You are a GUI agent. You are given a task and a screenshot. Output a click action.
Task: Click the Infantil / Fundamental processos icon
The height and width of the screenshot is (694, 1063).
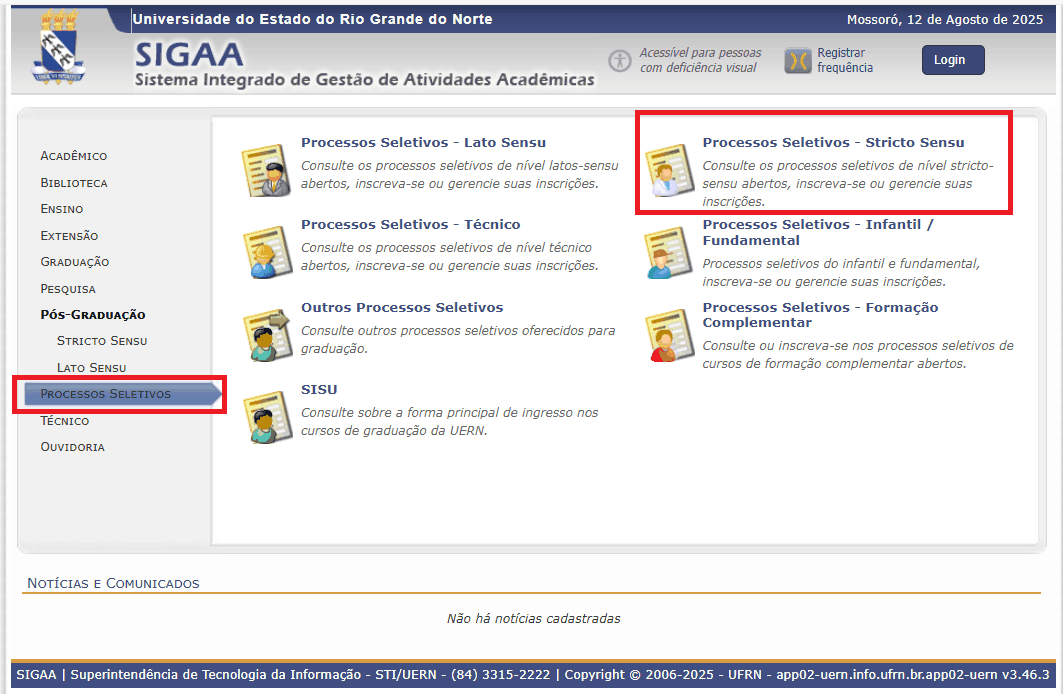[x=668, y=253]
